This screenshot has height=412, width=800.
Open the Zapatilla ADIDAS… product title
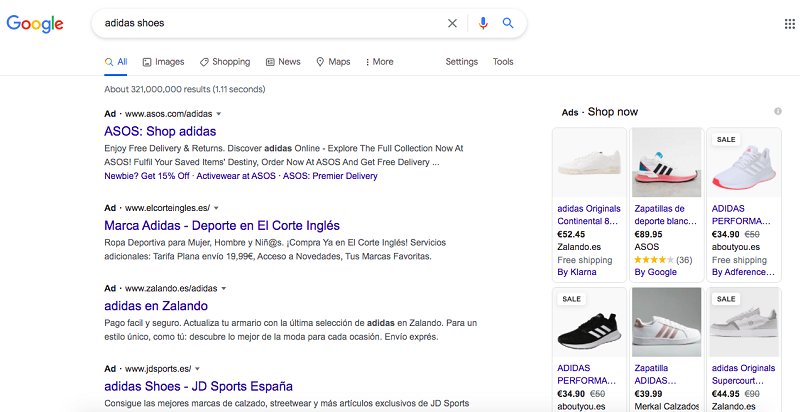pyautogui.click(x=655, y=374)
